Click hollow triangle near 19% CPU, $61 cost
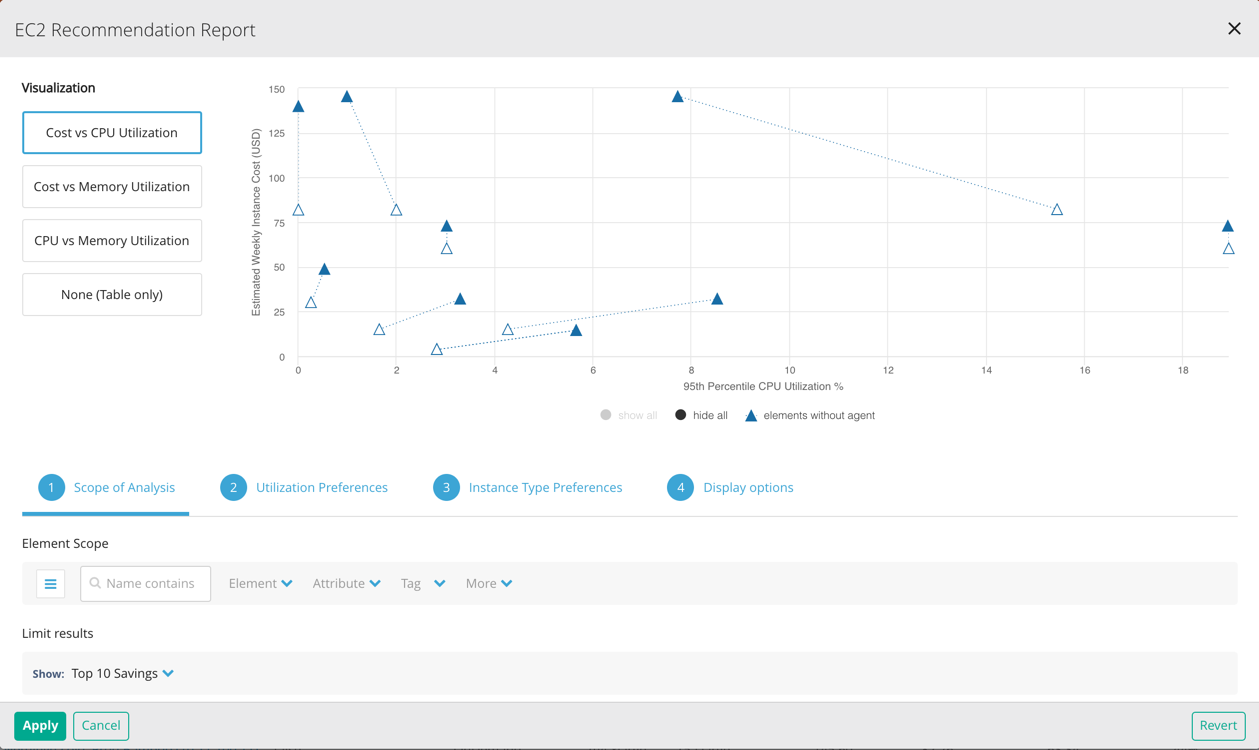 1229,248
